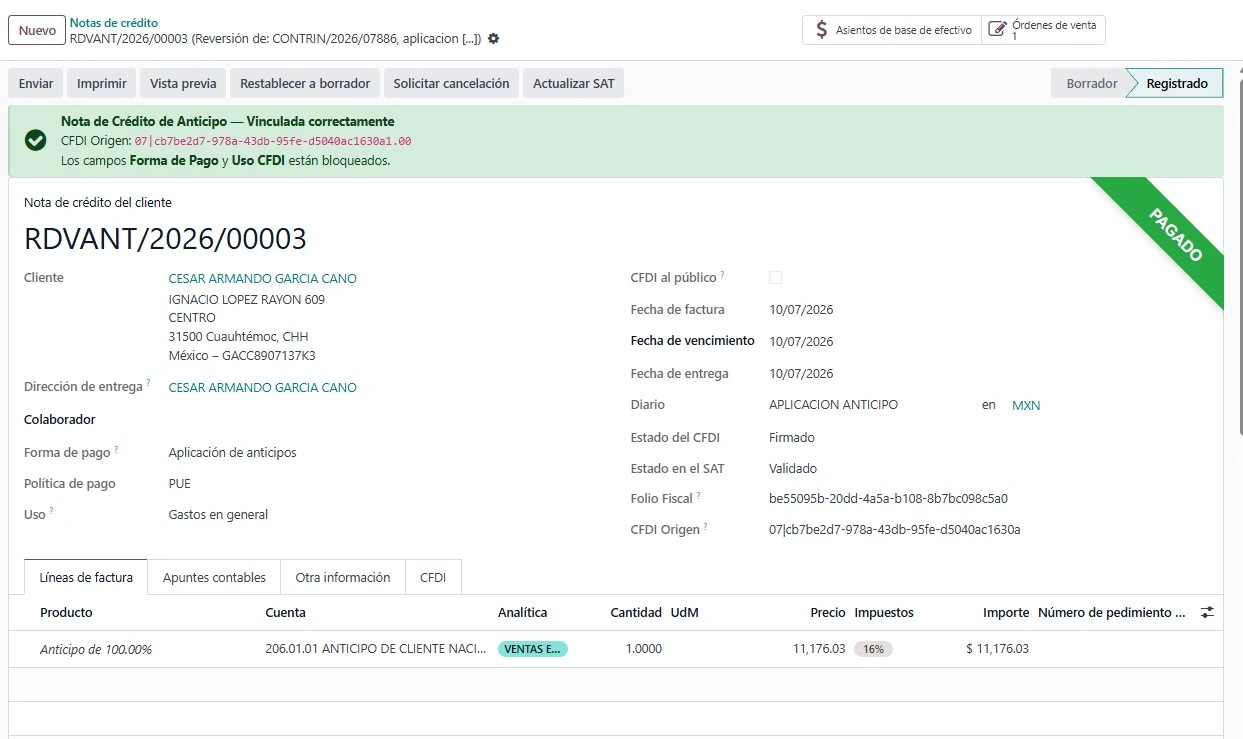Viewport: 1243px width, 739px height.
Task: Click the Producto column header
Action: point(66,612)
